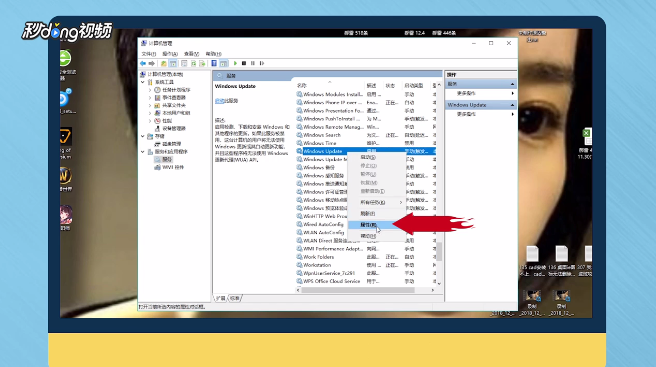
Task: Select the Windows Search service row
Action: pyautogui.click(x=366, y=135)
